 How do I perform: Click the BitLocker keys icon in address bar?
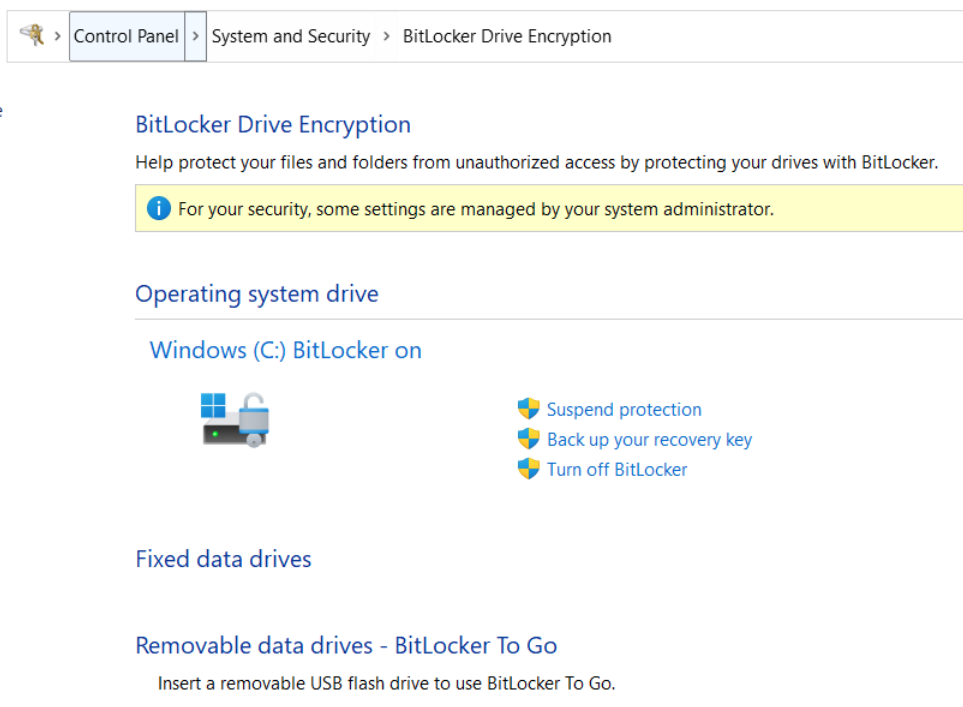(32, 36)
